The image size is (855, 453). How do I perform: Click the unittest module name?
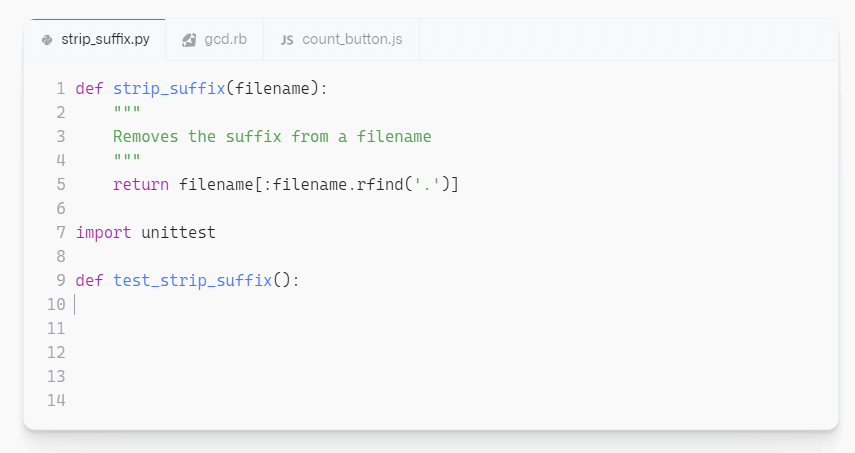[x=178, y=232]
